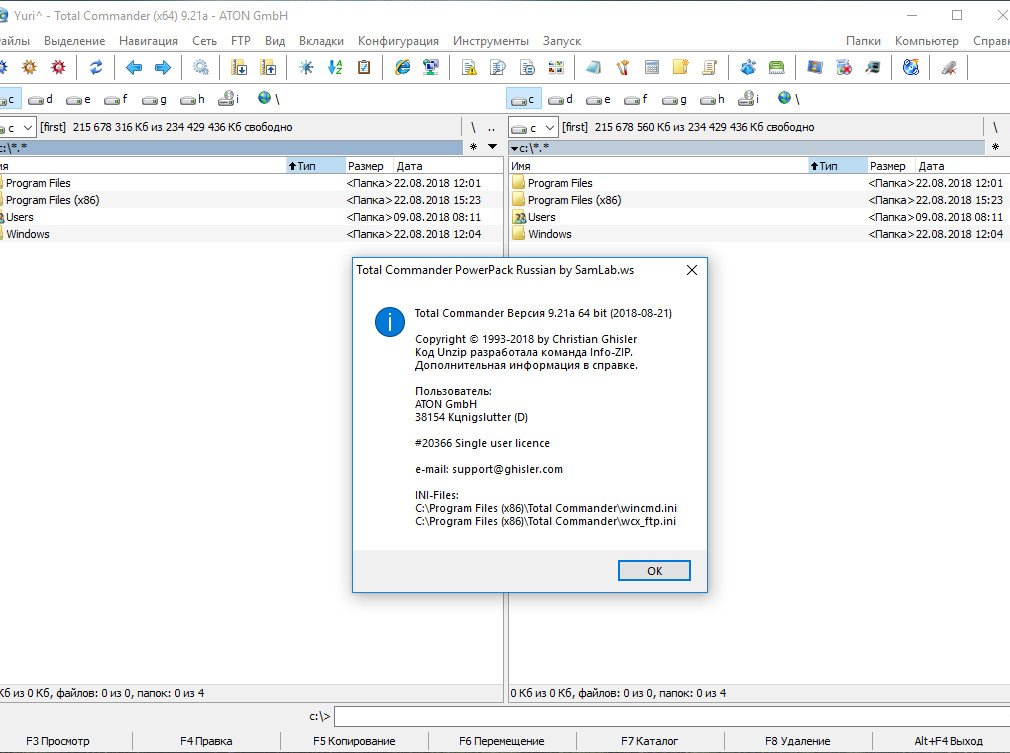Click the four-thumbnail view icon
The height and width of the screenshot is (753, 1010).
(x=556, y=67)
